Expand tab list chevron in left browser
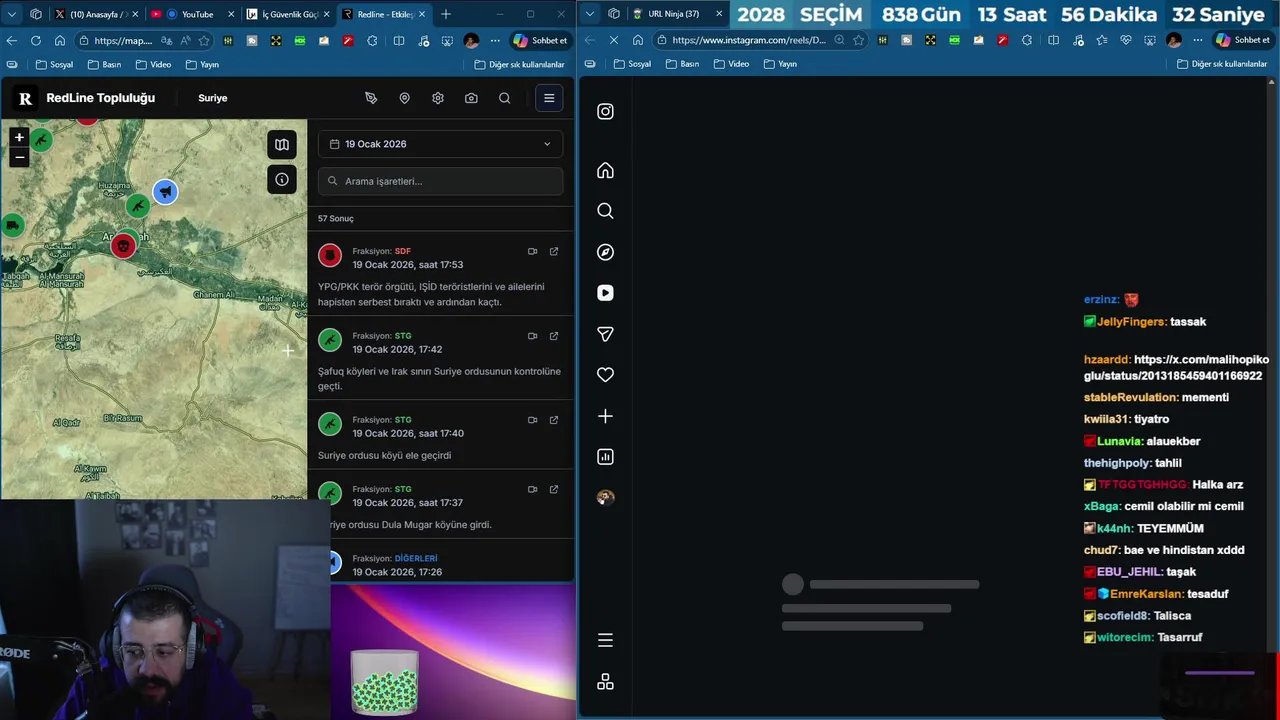Image resolution: width=1280 pixels, height=720 pixels. pyautogui.click(x=12, y=14)
